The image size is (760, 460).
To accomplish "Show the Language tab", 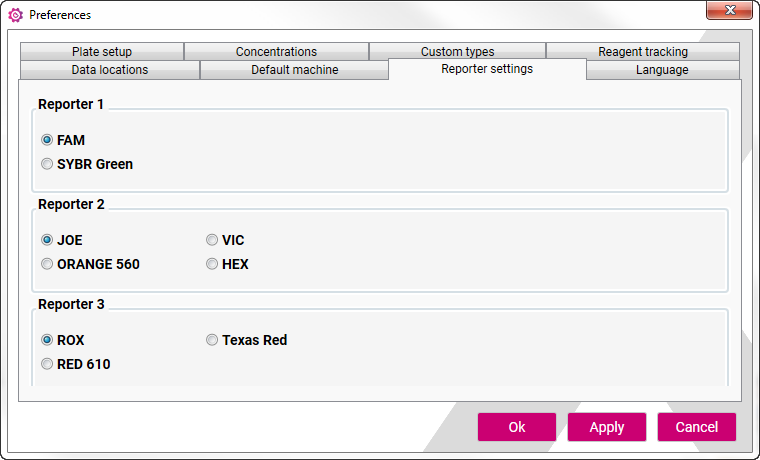I will point(662,70).
